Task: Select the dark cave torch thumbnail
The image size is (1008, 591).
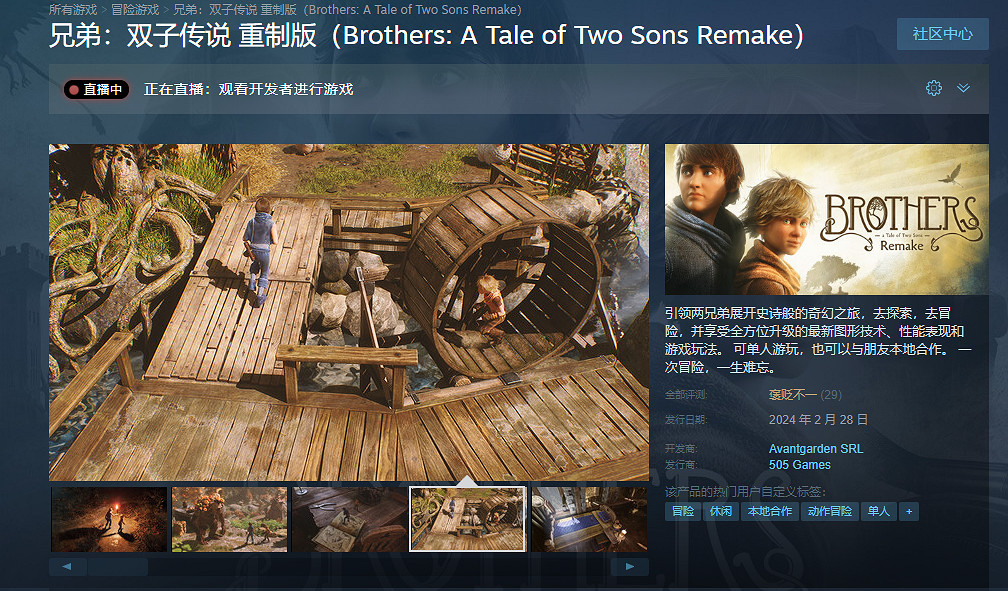Action: [x=109, y=519]
